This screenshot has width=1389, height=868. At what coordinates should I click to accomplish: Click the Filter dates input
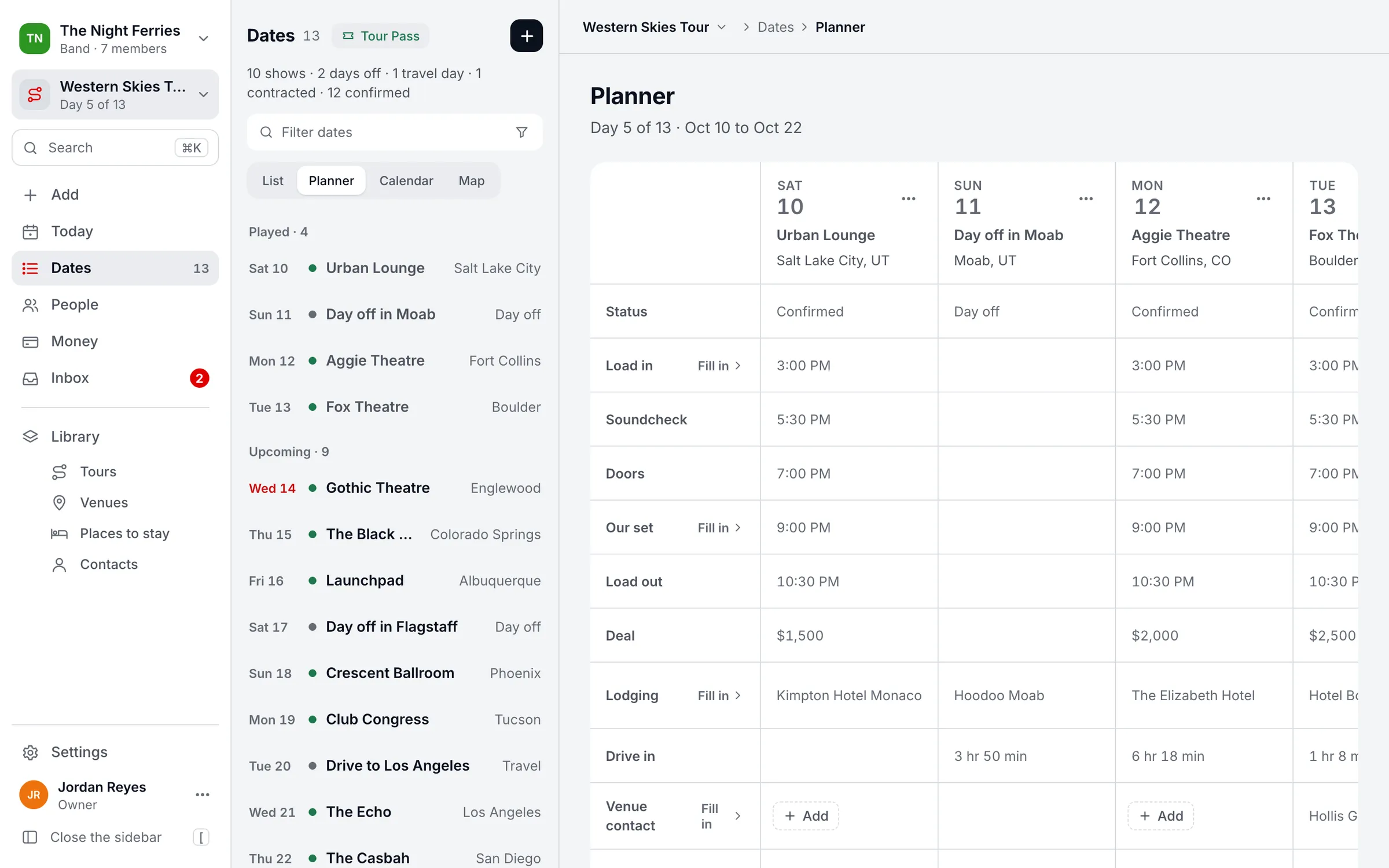pyautogui.click(x=395, y=133)
